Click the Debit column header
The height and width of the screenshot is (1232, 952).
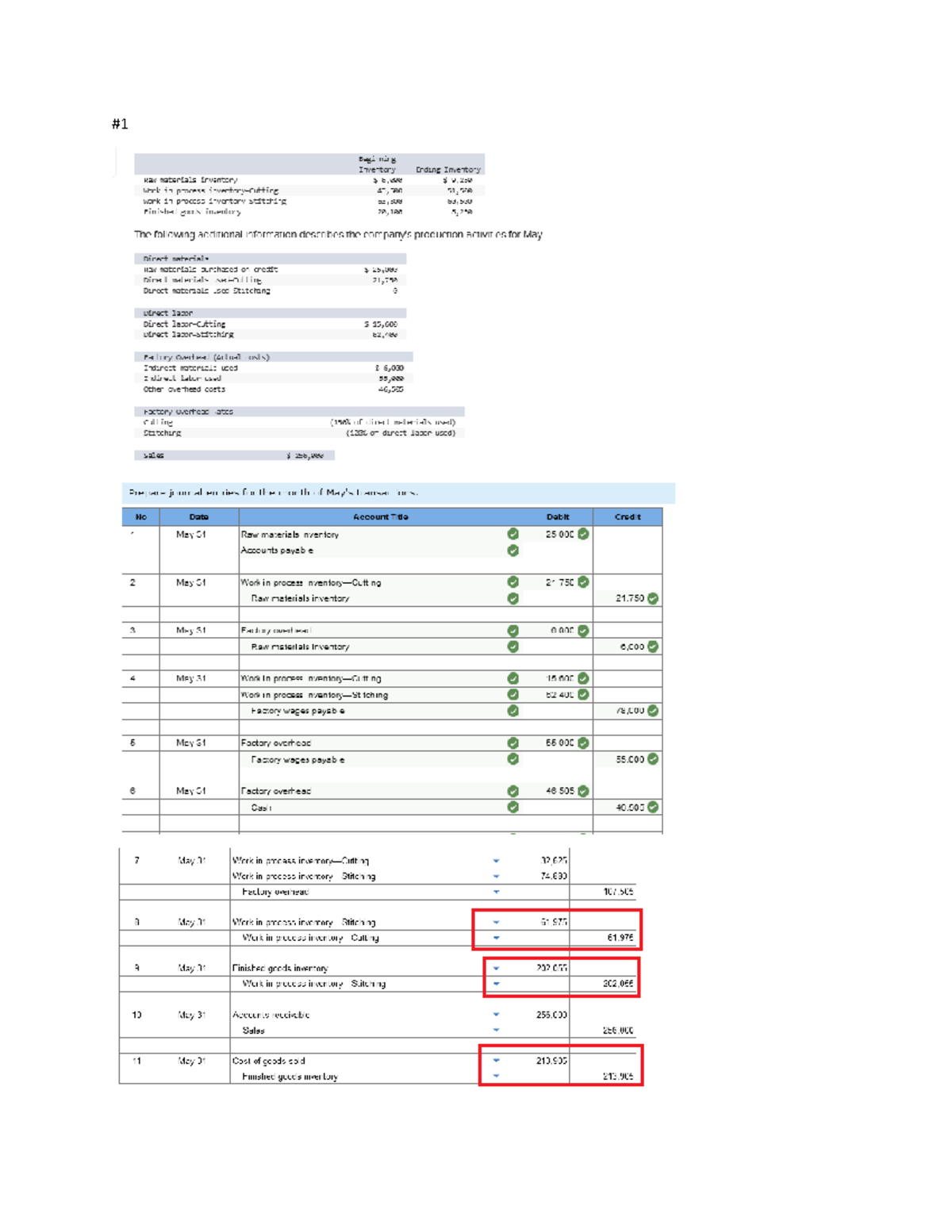click(558, 517)
